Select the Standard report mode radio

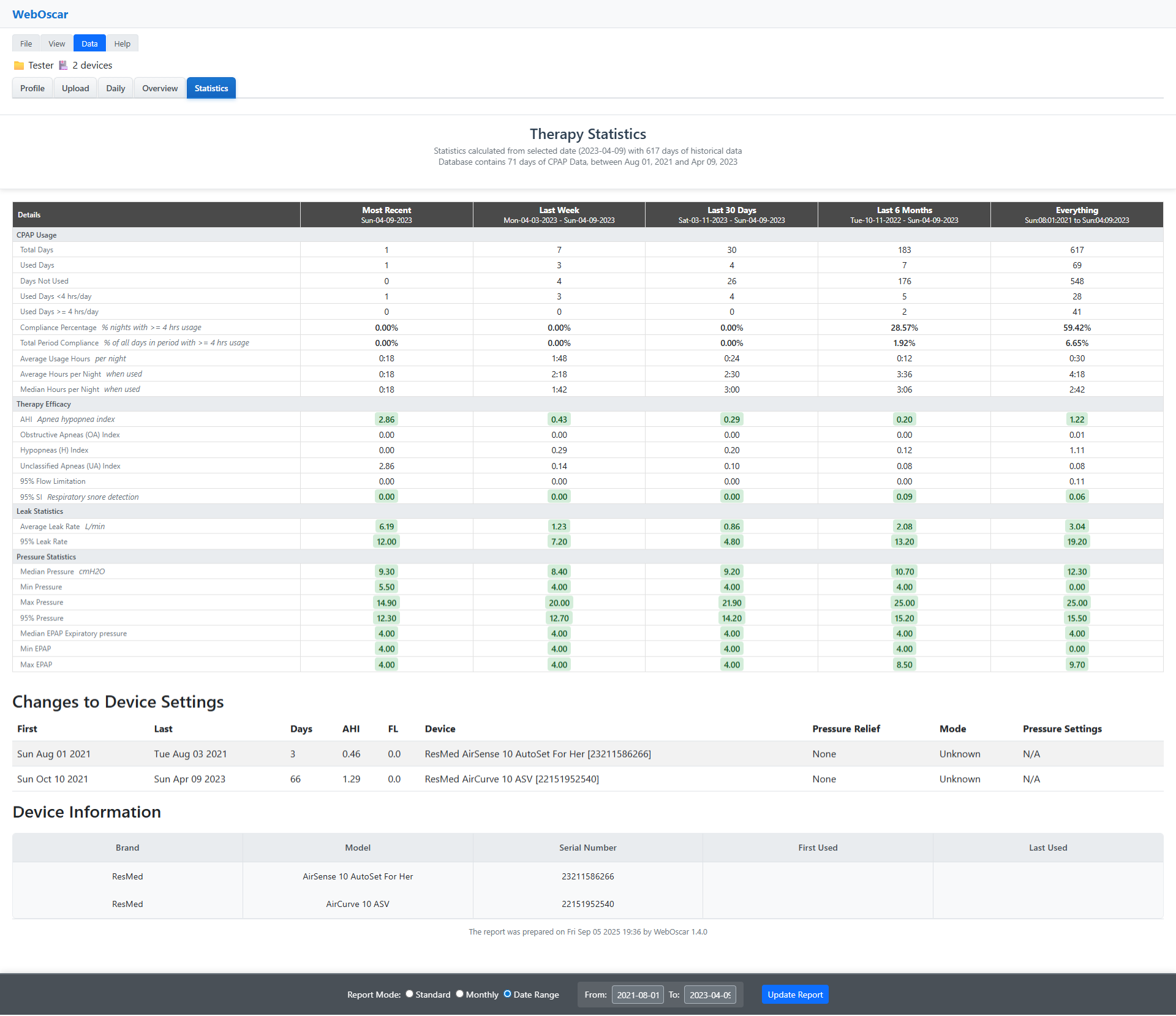pos(409,994)
